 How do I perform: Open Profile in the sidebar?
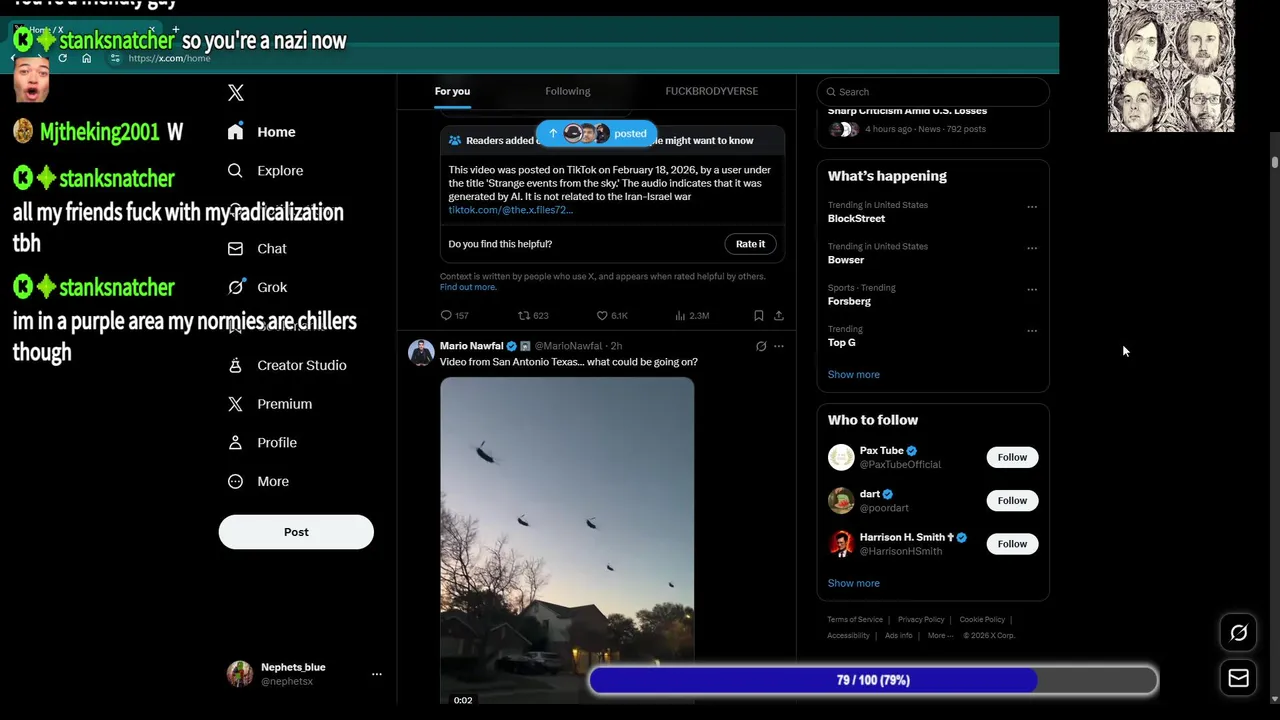(263, 443)
